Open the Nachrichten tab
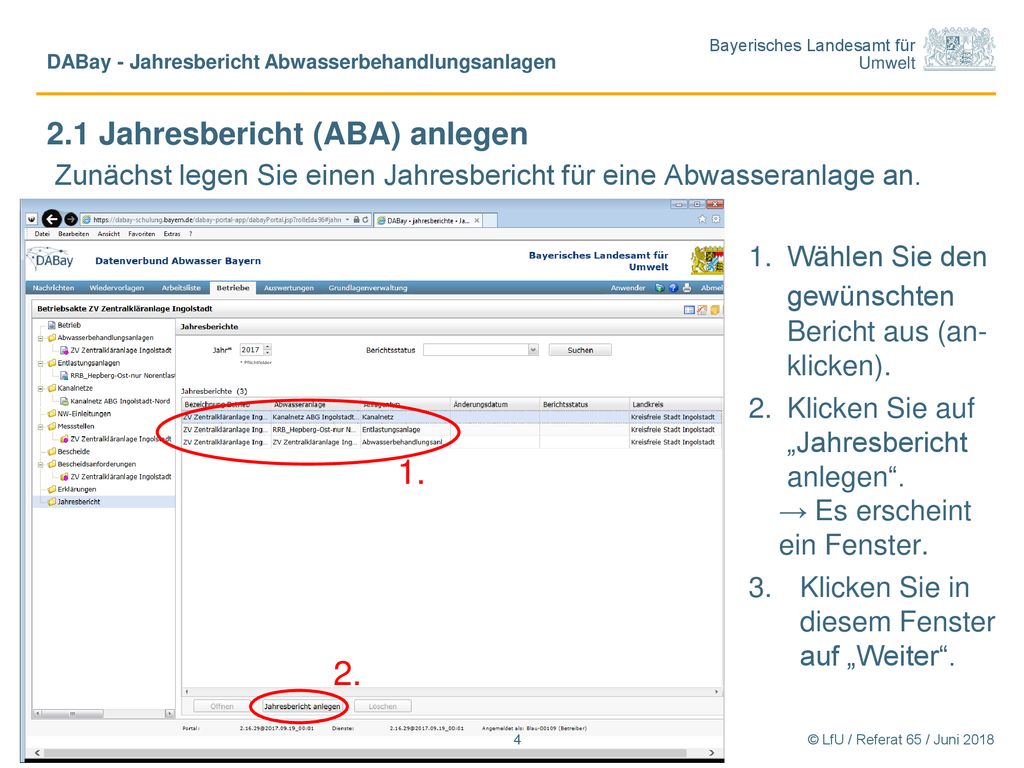1024x768 pixels. point(54,288)
